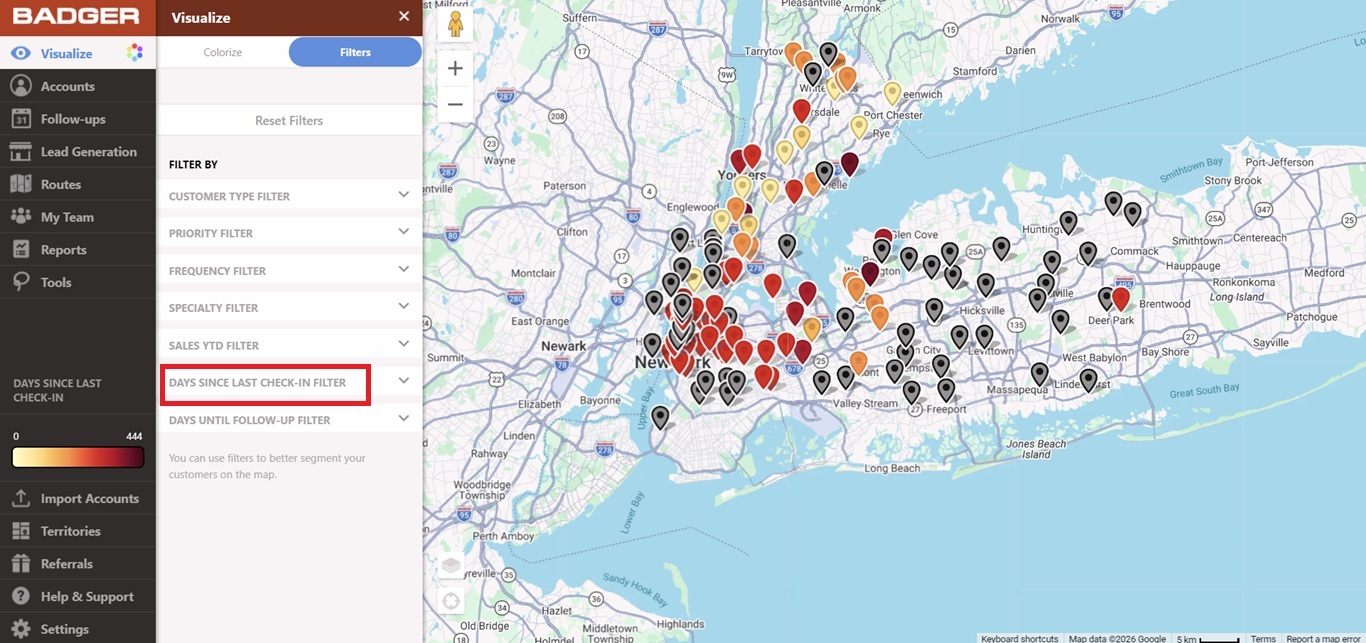This screenshot has height=643, width=1366.
Task: Expand Customer Type Filter
Action: pyautogui.click(x=289, y=196)
